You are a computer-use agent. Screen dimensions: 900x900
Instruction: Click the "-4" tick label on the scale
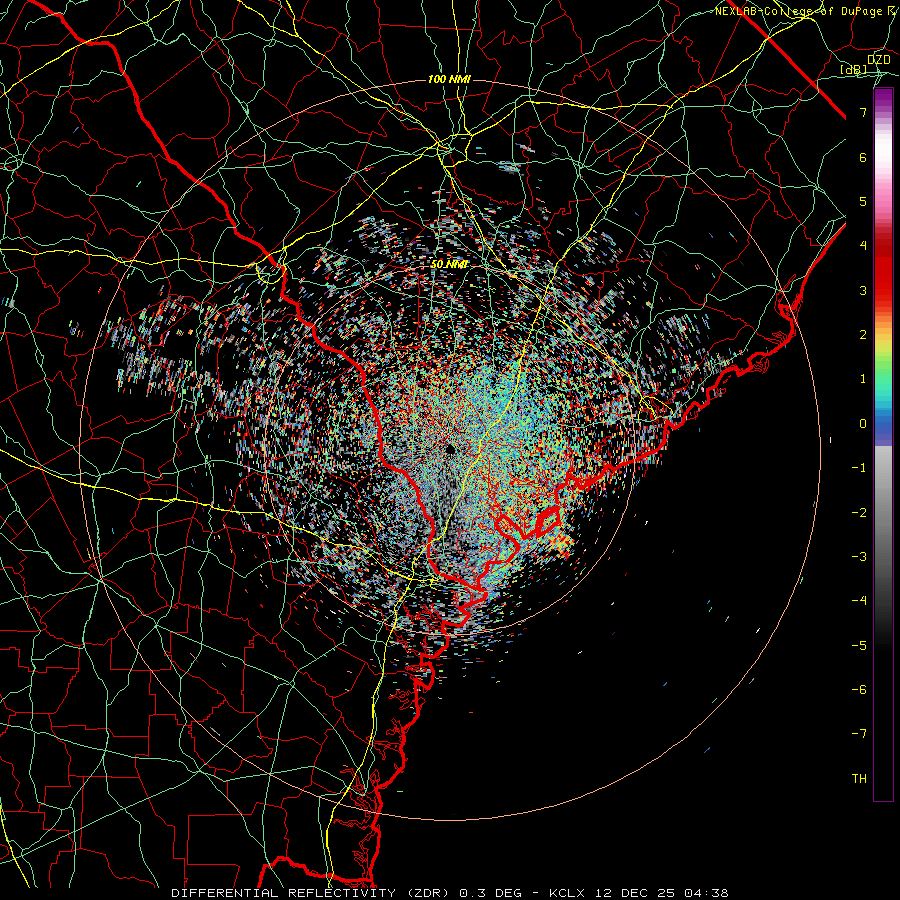pos(859,601)
